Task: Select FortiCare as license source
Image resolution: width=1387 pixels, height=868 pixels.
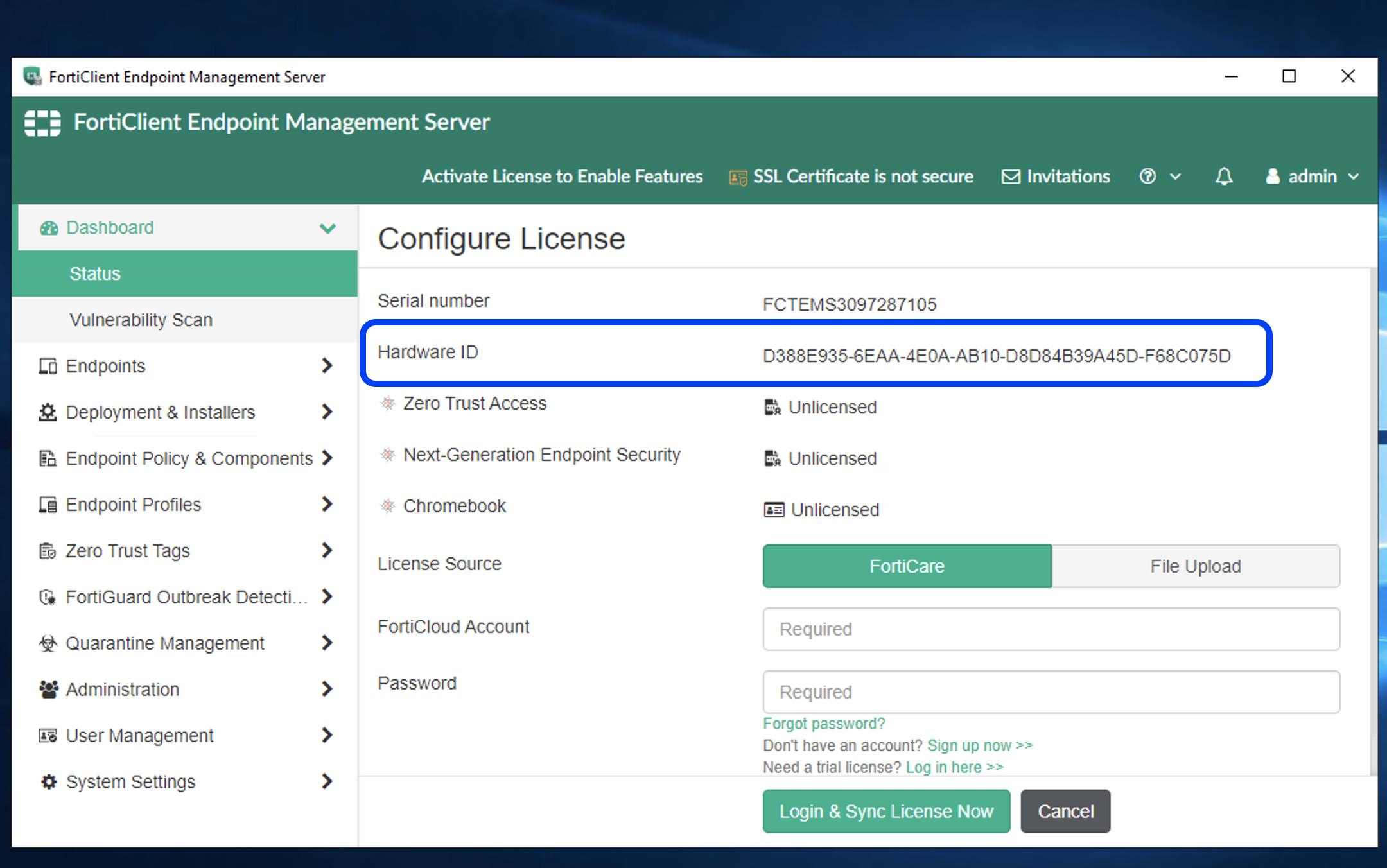Action: pyautogui.click(x=907, y=566)
